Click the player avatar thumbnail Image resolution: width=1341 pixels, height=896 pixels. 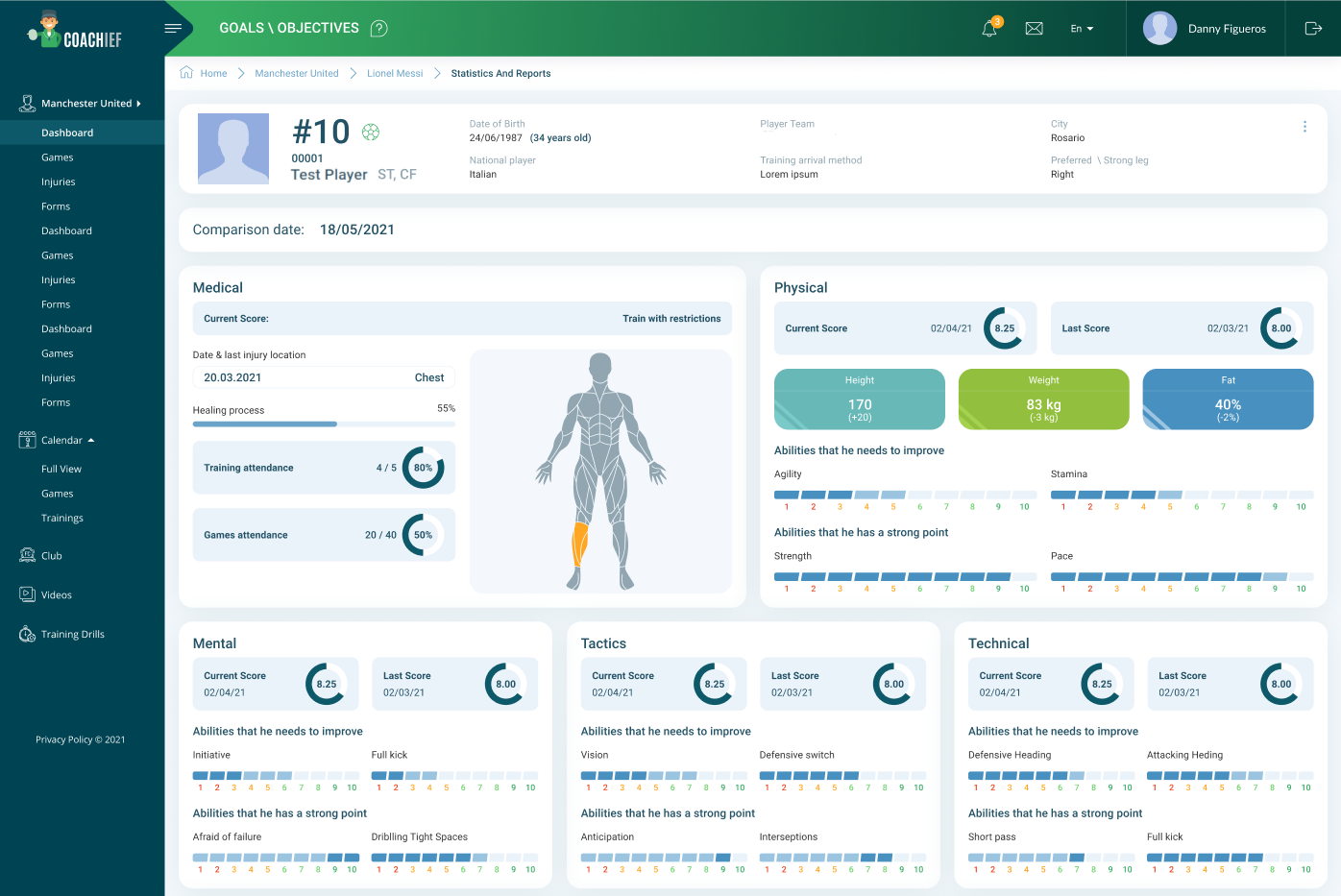[233, 149]
